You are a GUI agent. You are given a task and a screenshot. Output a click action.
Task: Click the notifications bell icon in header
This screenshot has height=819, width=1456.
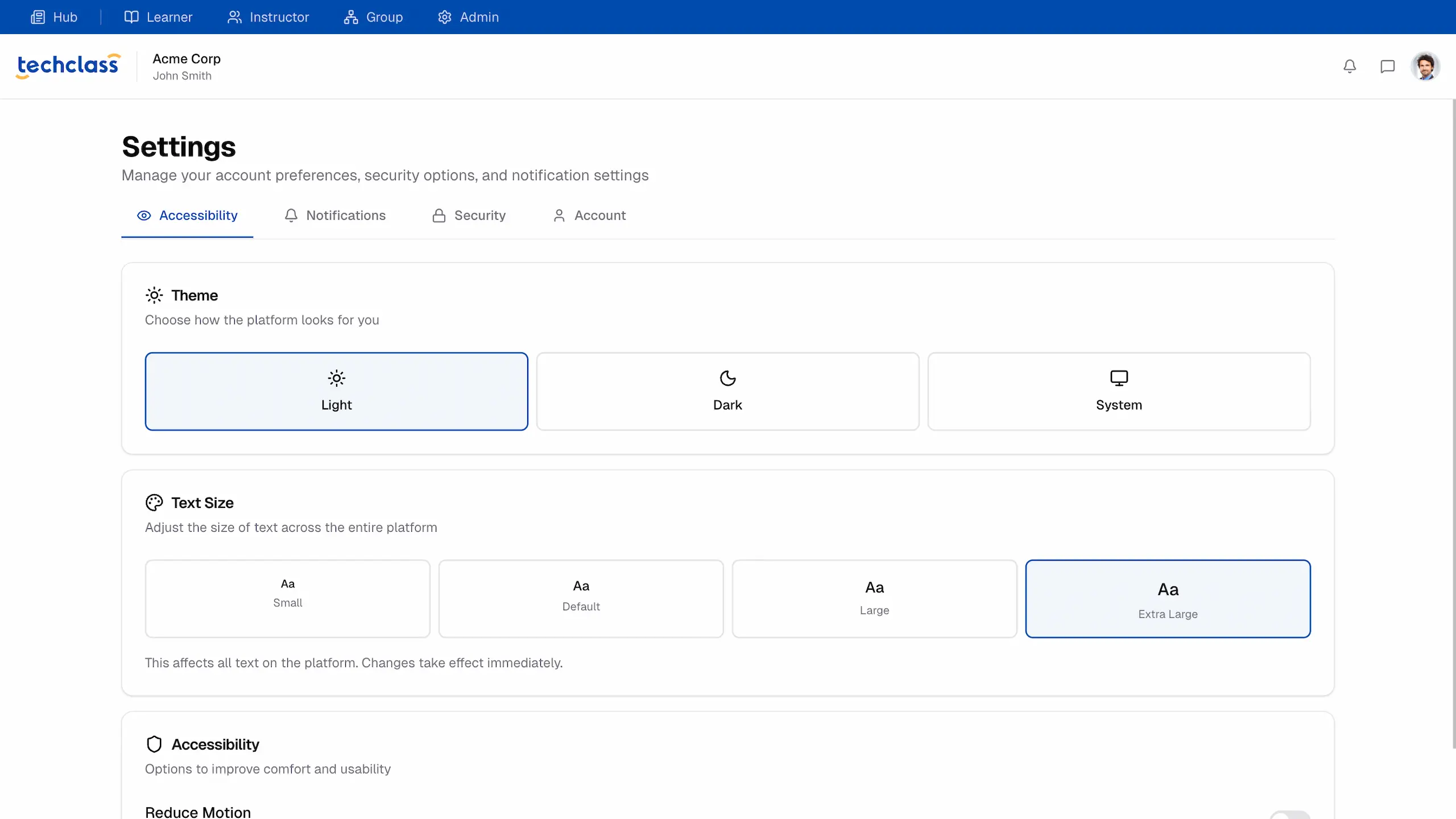click(x=1350, y=67)
